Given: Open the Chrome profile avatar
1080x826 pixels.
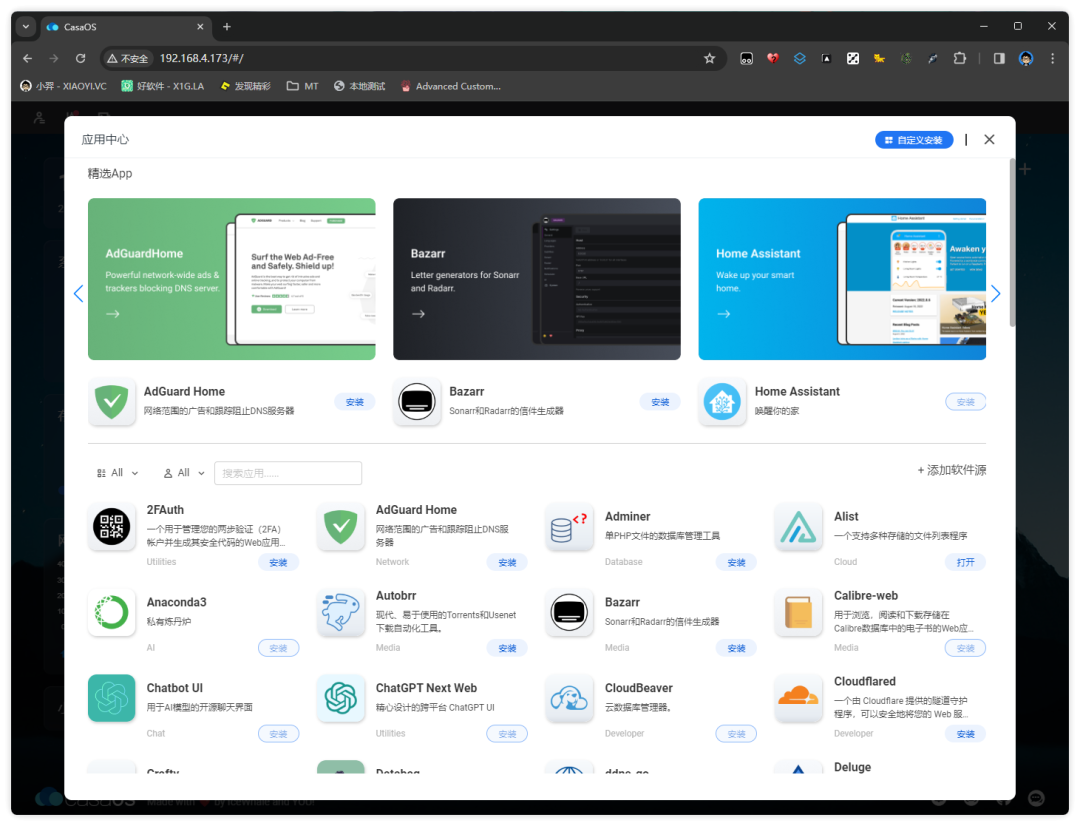Looking at the screenshot, I should pos(1026,59).
